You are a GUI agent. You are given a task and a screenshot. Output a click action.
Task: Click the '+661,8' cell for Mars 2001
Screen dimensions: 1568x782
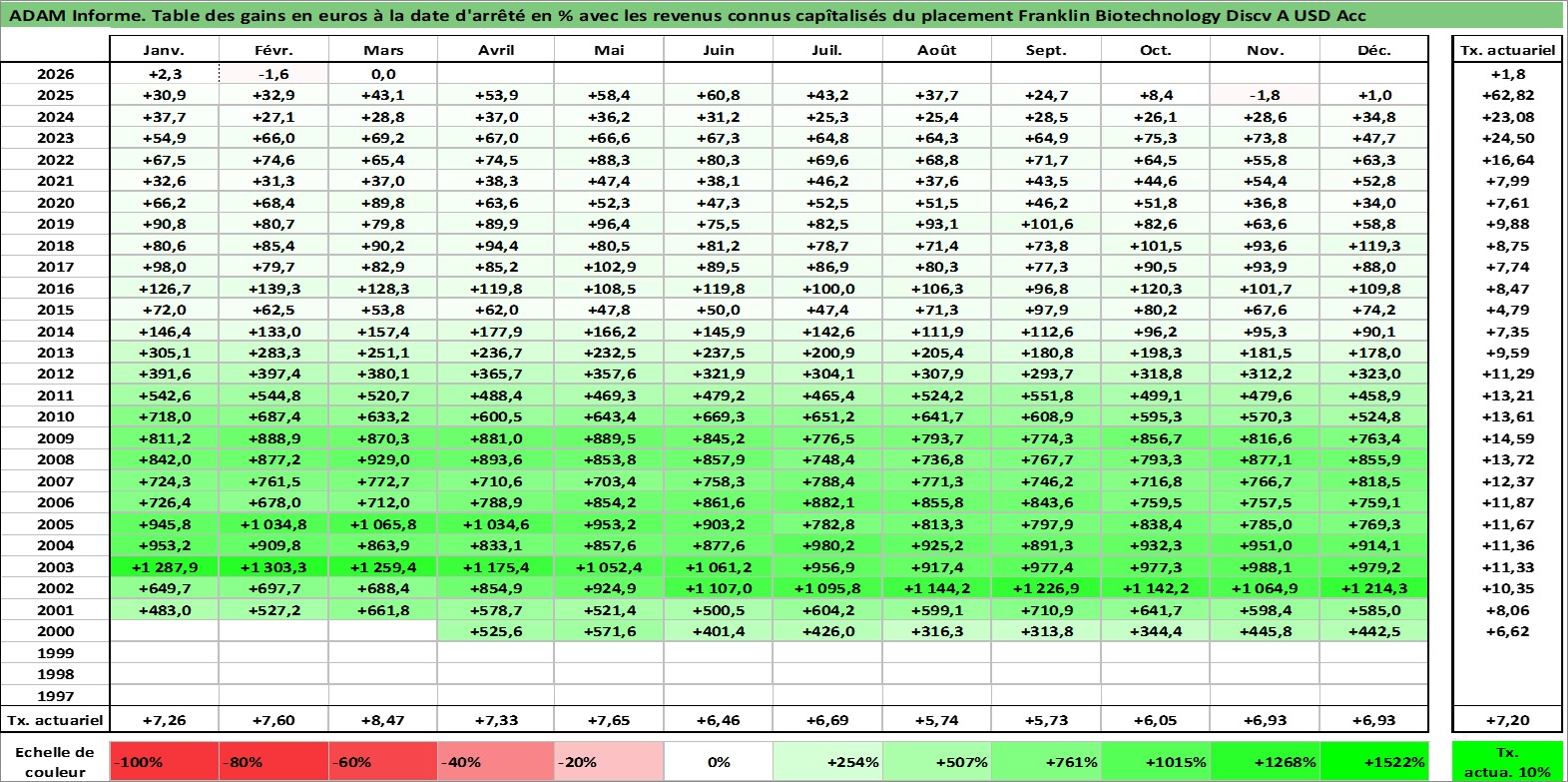(x=383, y=610)
